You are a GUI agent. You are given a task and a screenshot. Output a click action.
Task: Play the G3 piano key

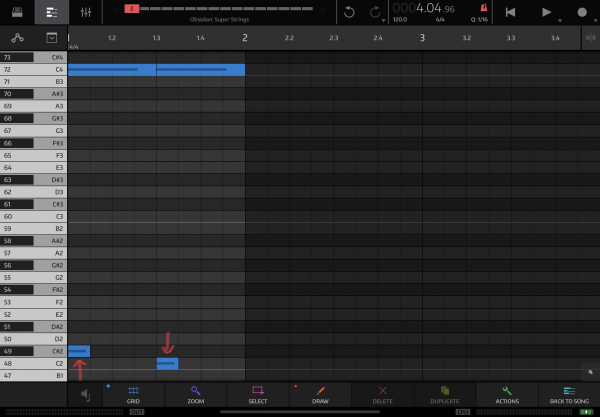pos(34,131)
